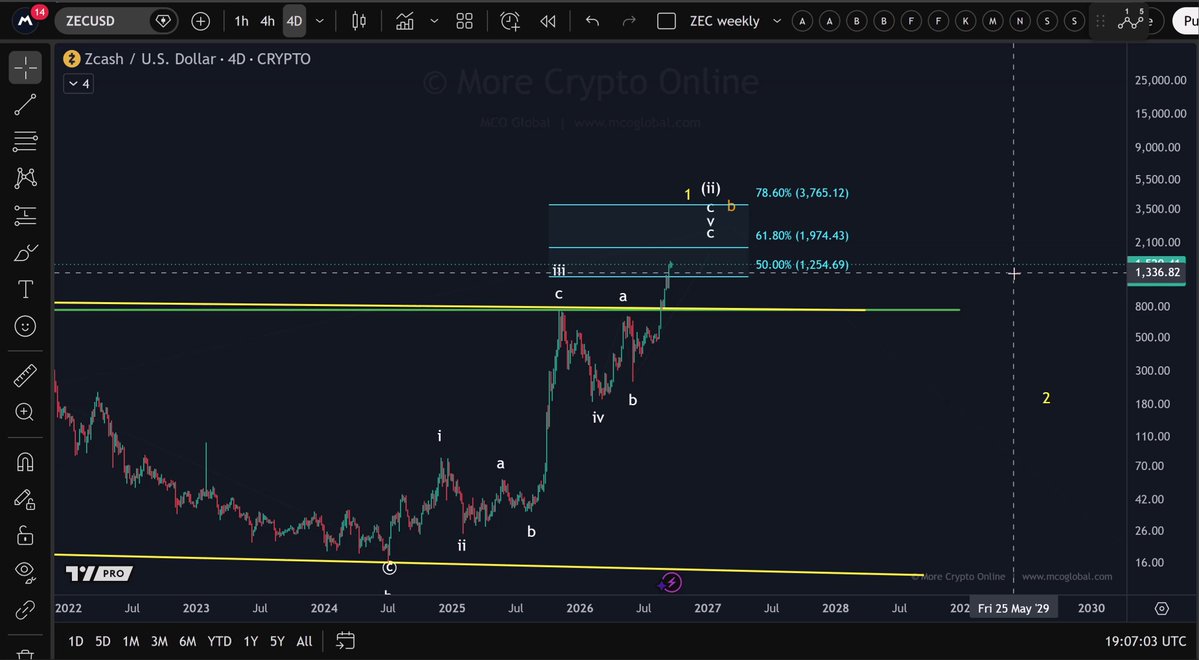Toggle magnet mode on

25,462
